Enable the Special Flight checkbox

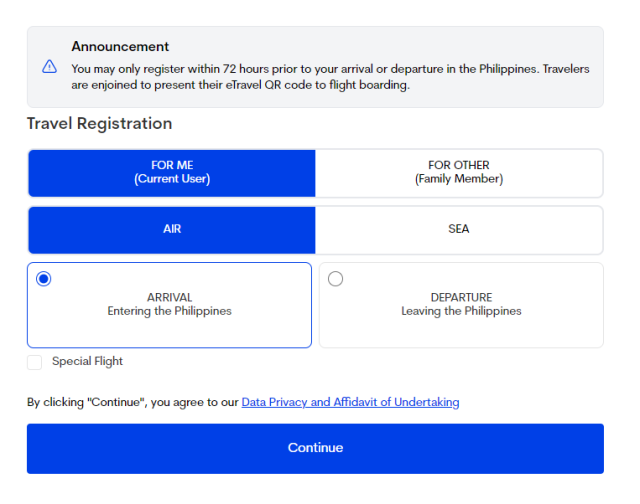click(35, 362)
